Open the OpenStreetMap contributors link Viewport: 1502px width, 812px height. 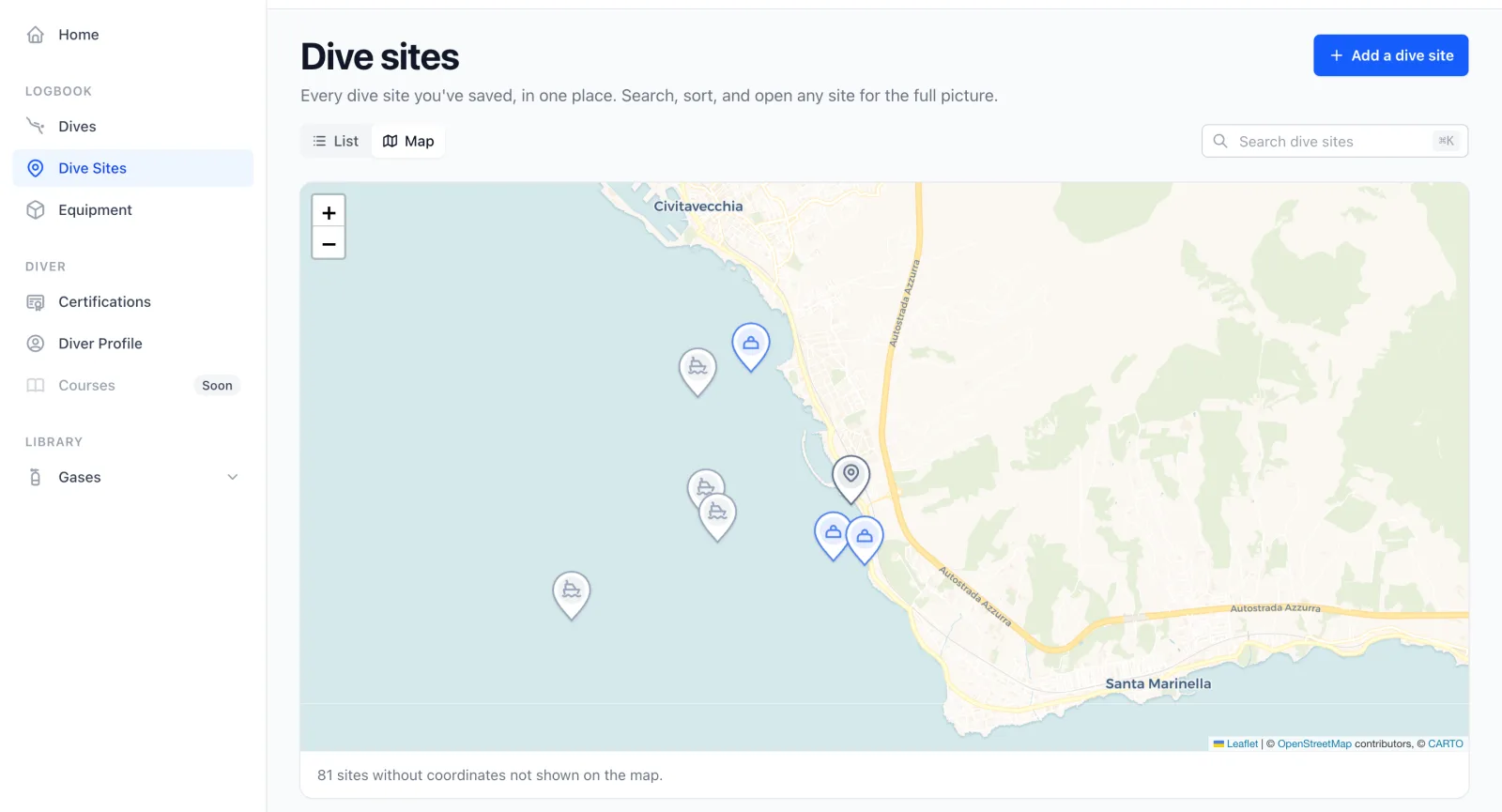click(1314, 743)
